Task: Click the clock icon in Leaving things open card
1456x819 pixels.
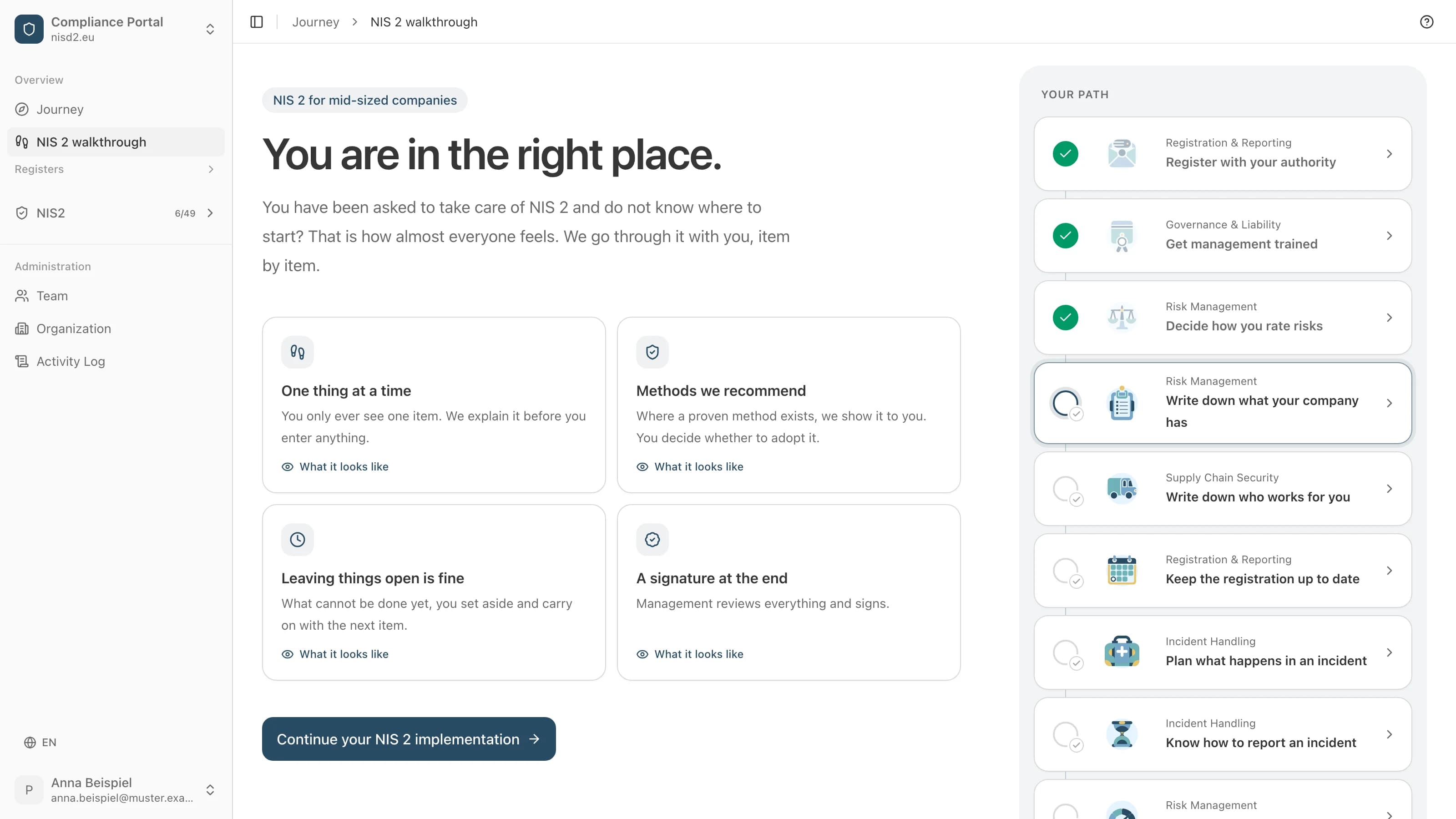Action: point(297,540)
